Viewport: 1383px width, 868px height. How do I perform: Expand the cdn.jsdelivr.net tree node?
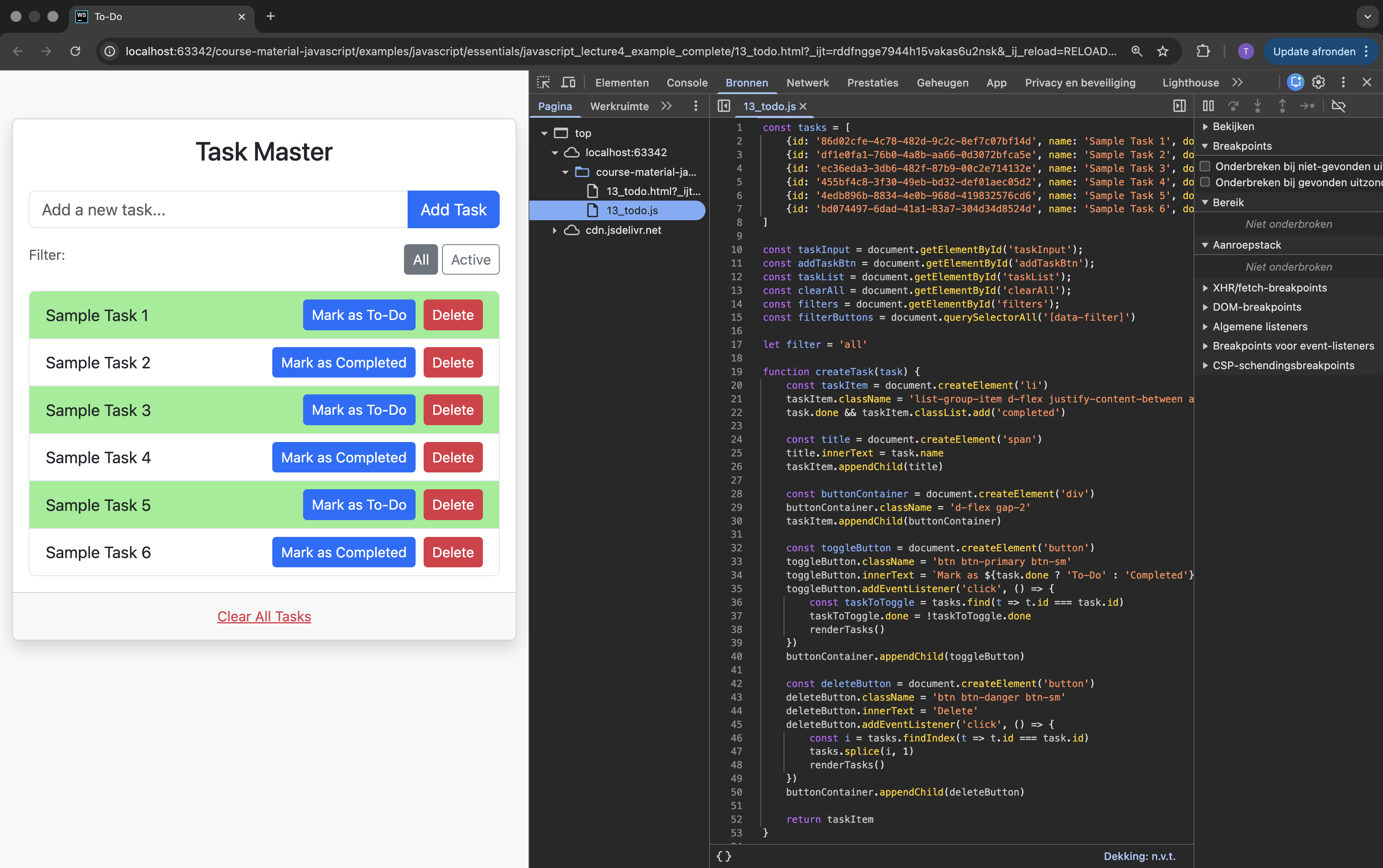[554, 230]
